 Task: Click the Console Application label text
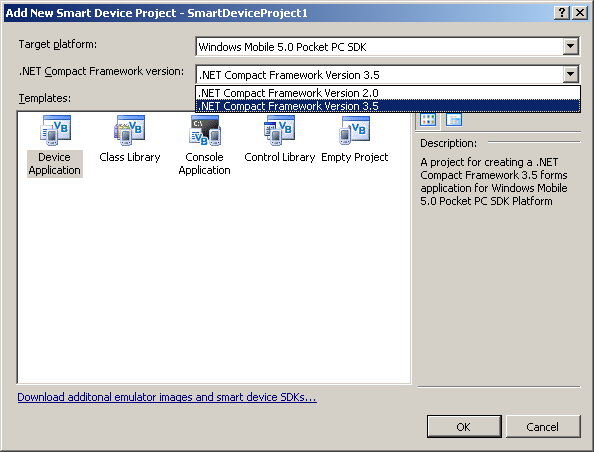(205, 164)
